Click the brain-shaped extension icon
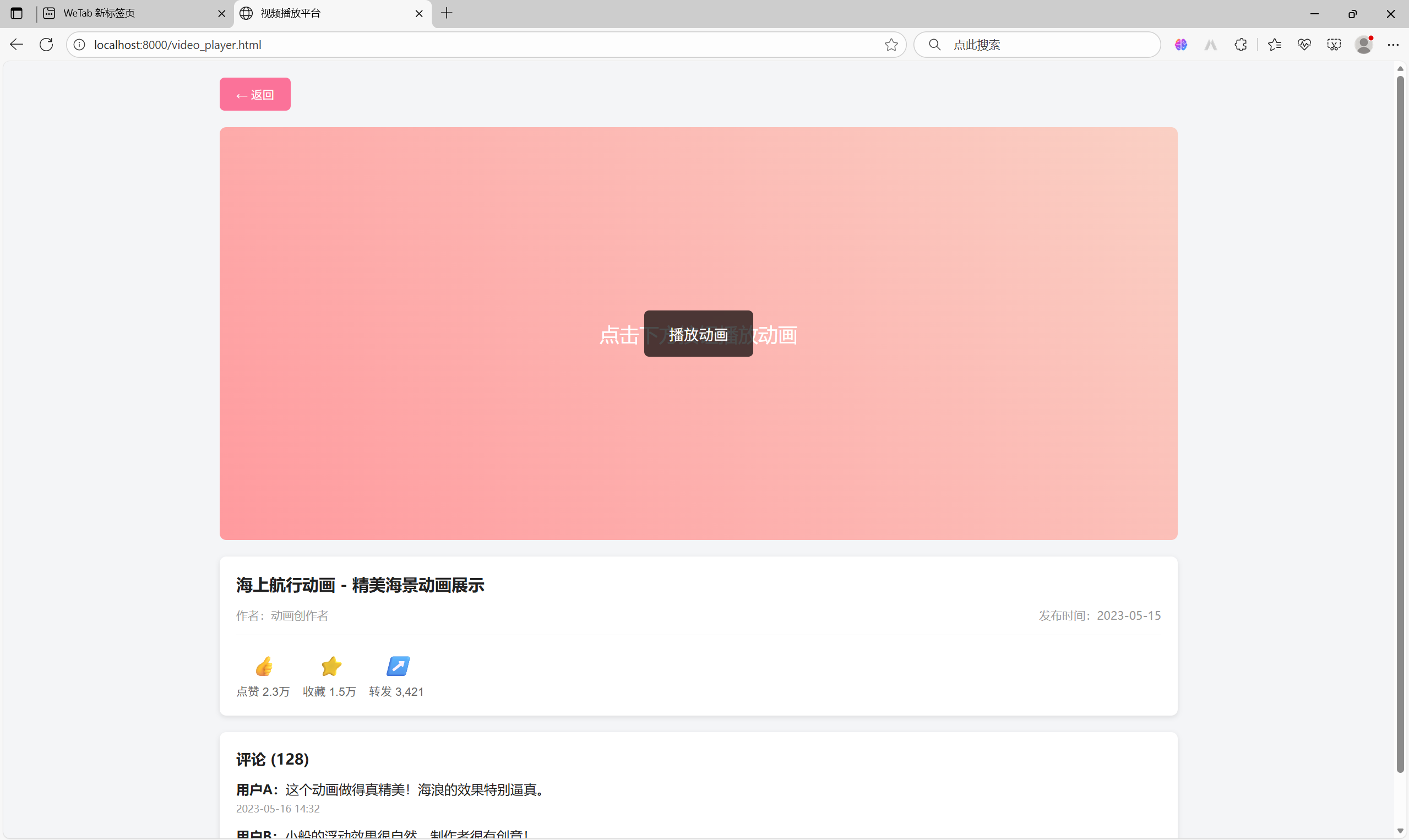 pyautogui.click(x=1180, y=45)
